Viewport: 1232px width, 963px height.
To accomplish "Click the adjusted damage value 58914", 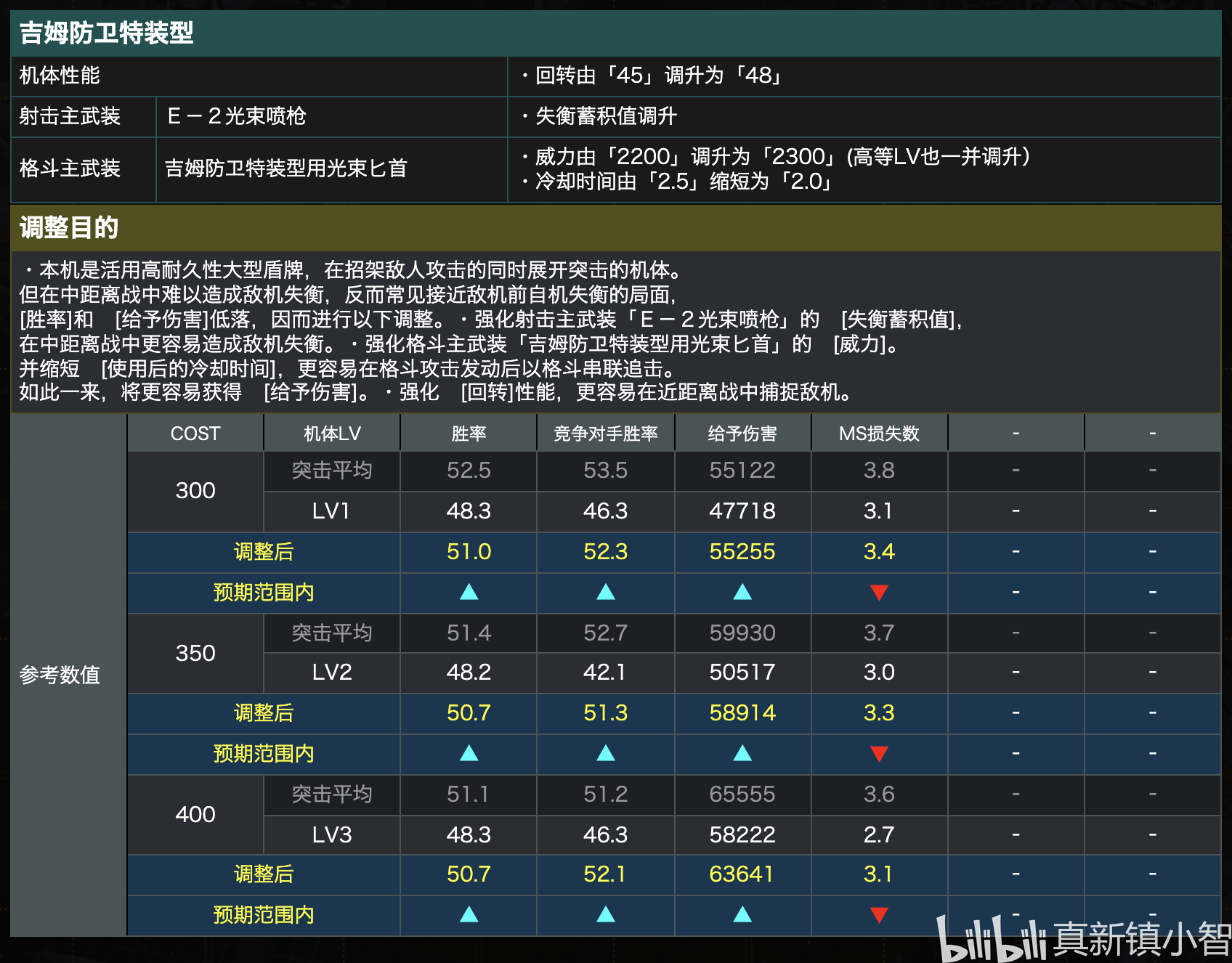I will tap(742, 712).
